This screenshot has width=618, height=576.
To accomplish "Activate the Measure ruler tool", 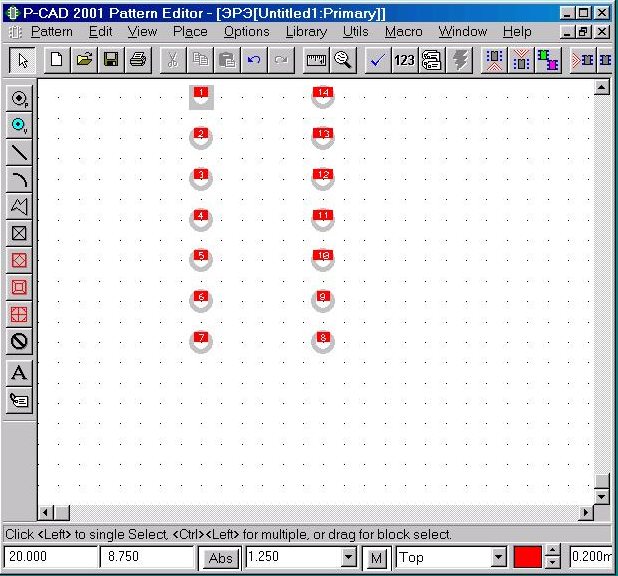I will [316, 60].
